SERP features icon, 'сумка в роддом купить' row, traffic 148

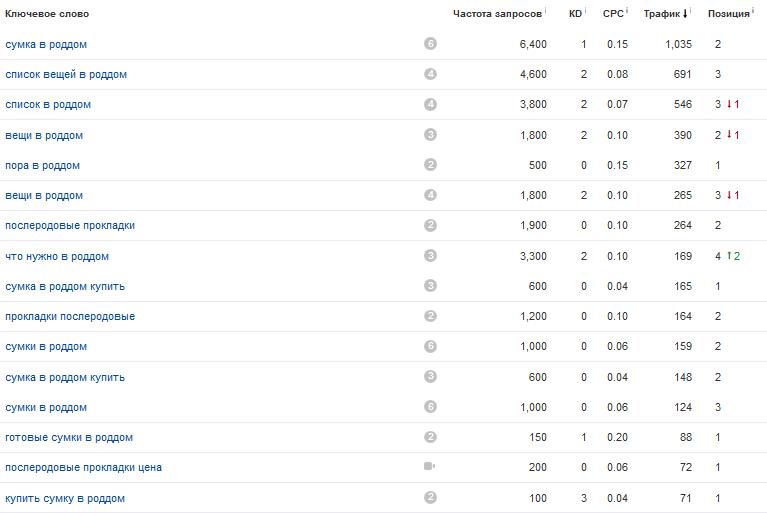(x=430, y=377)
